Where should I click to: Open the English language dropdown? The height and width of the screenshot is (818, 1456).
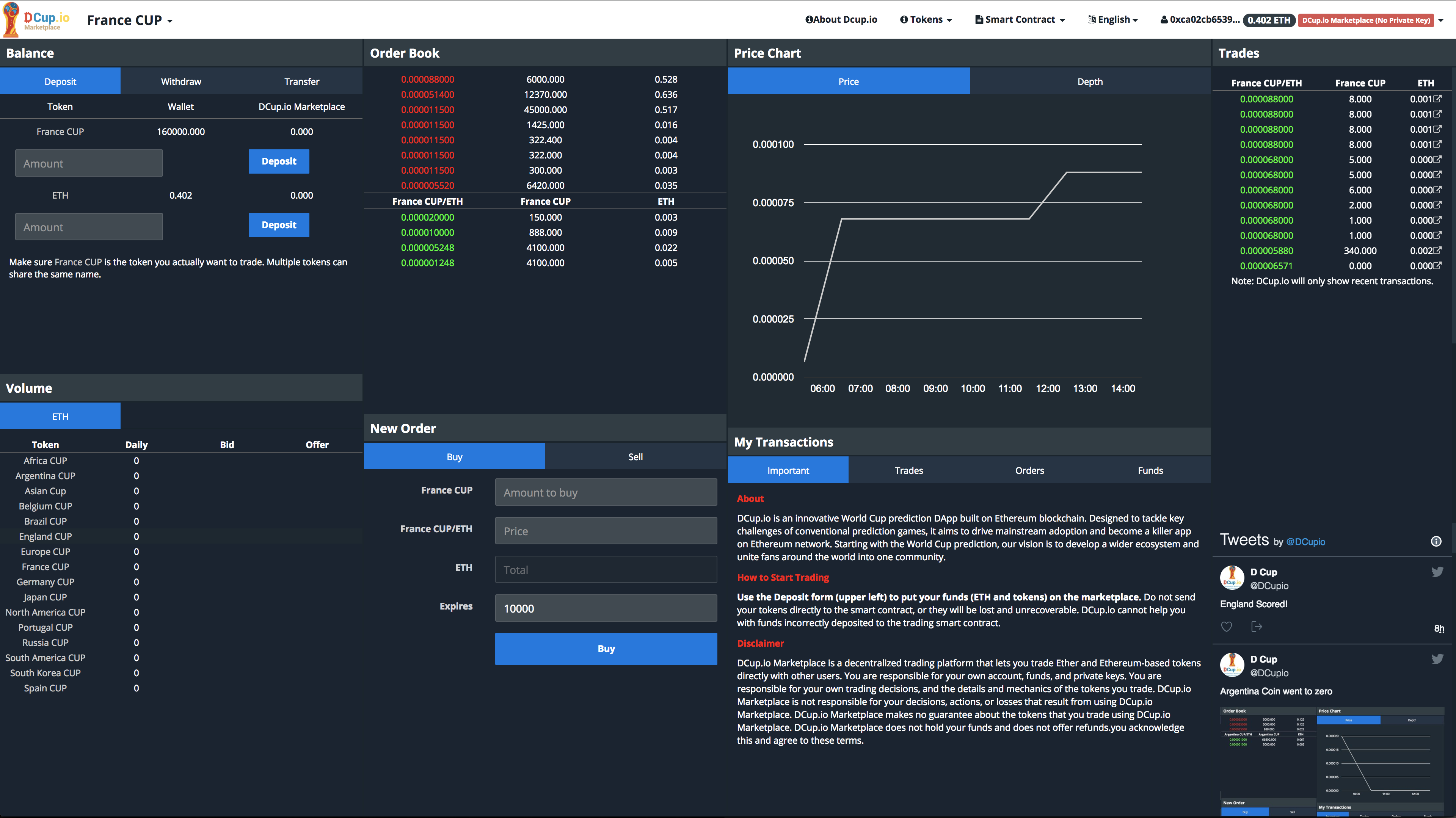(x=1112, y=20)
